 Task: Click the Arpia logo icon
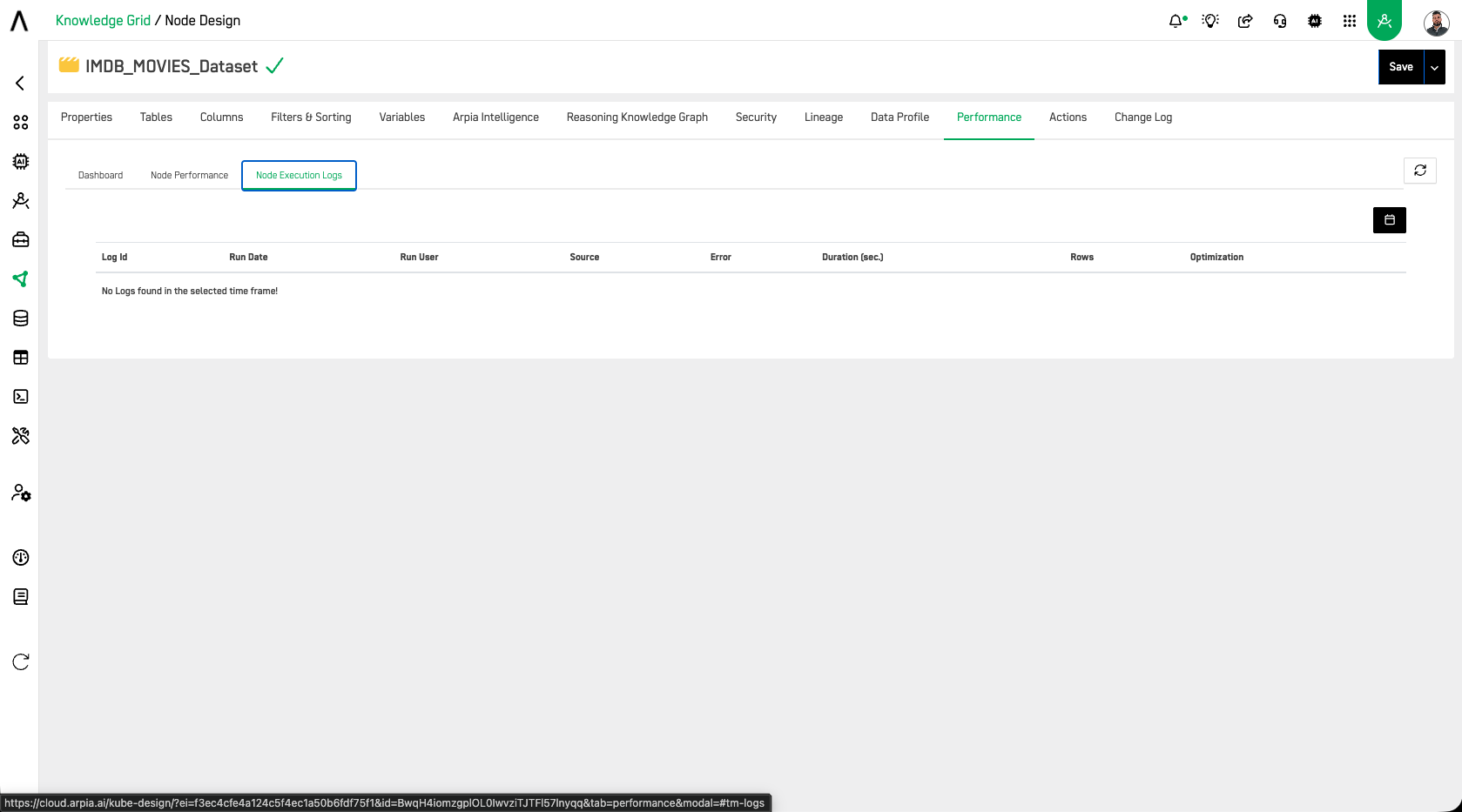[19, 21]
